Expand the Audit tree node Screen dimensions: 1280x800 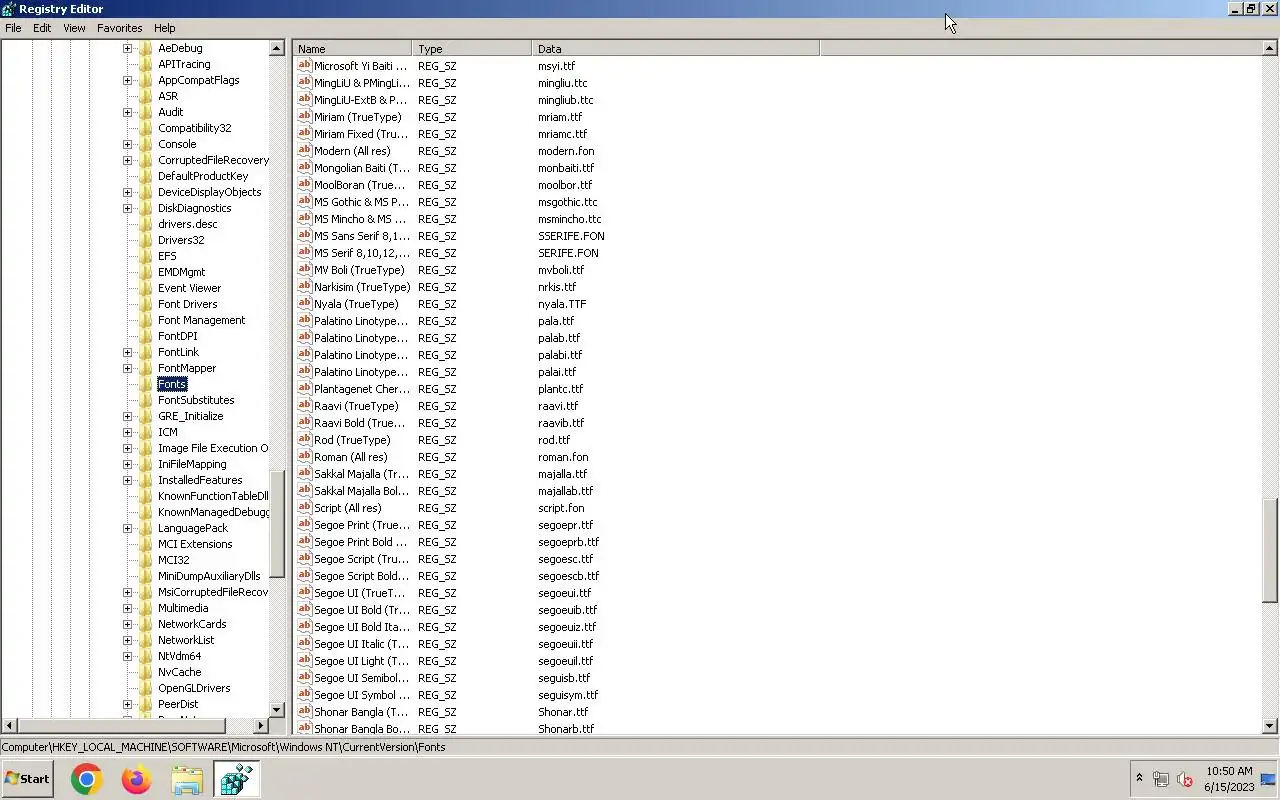point(127,112)
